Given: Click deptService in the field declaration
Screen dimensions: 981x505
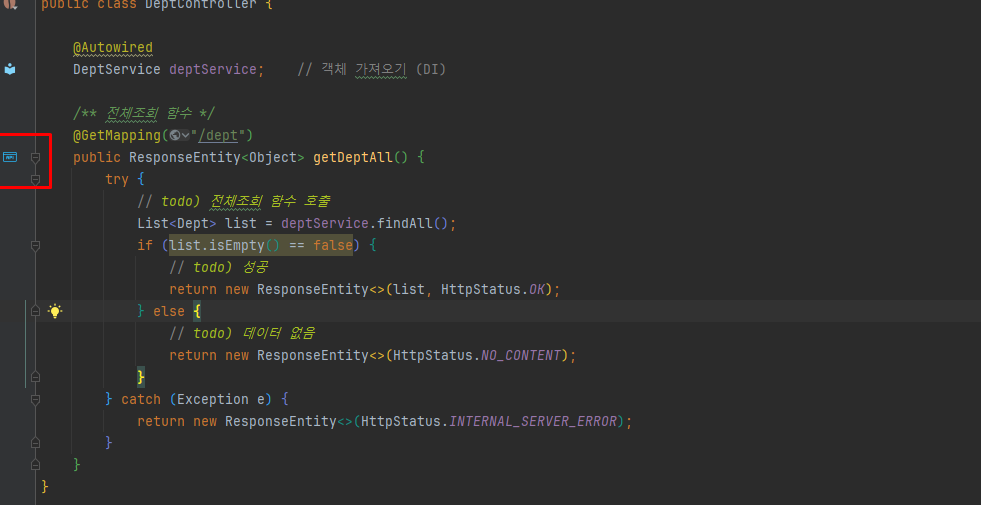Looking at the screenshot, I should click(213, 69).
